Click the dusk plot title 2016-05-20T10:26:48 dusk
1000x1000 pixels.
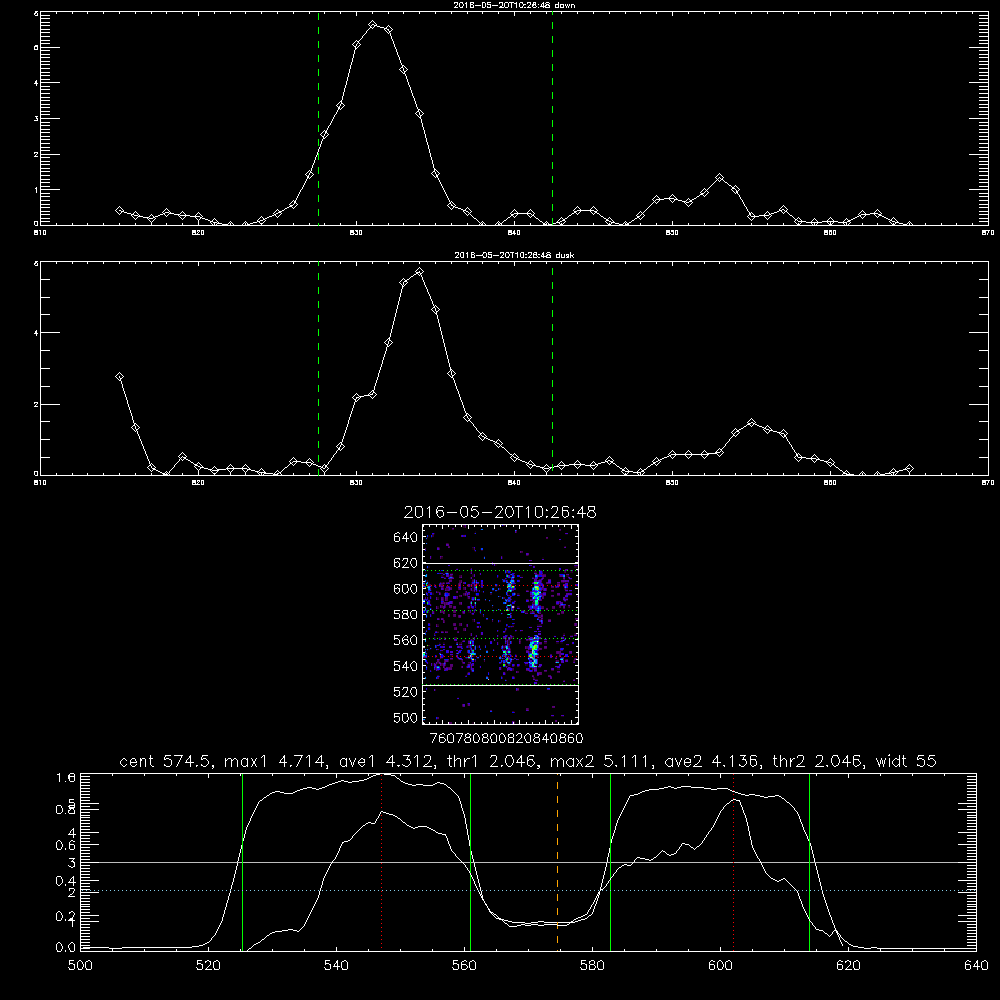(514, 255)
